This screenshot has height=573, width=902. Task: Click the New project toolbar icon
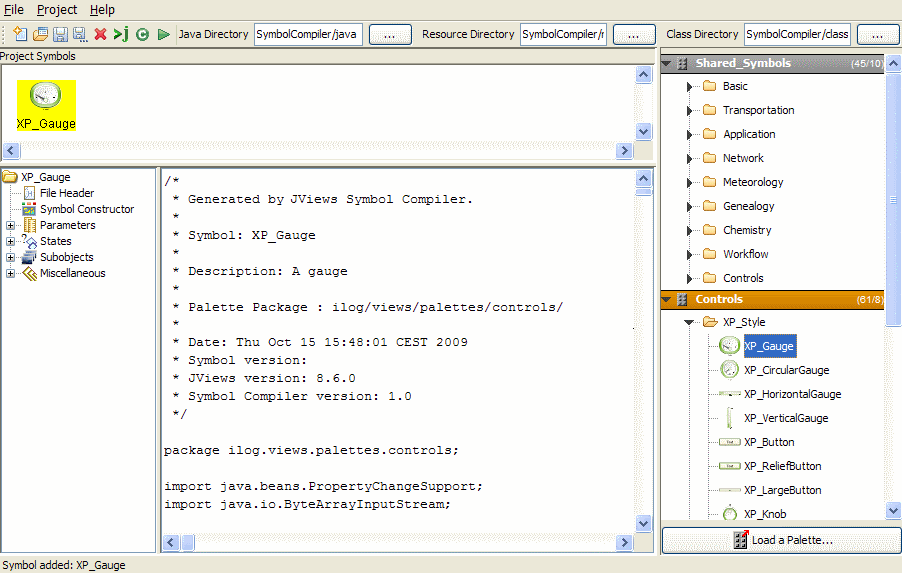pyautogui.click(x=20, y=34)
